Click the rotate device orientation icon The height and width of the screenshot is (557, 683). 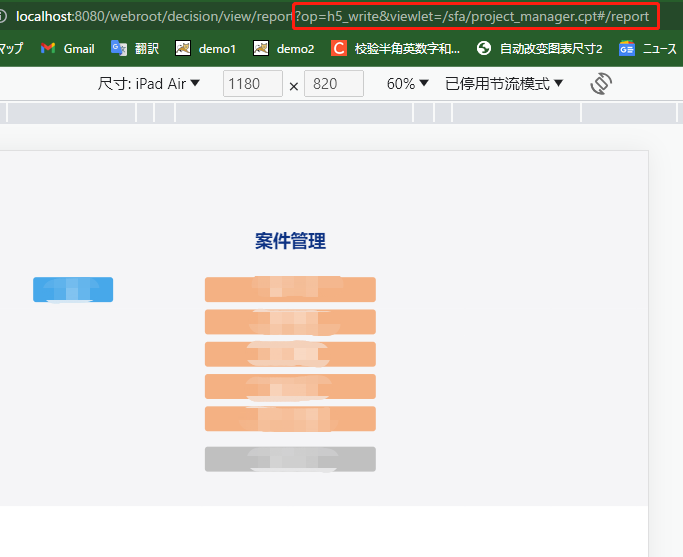coord(601,84)
